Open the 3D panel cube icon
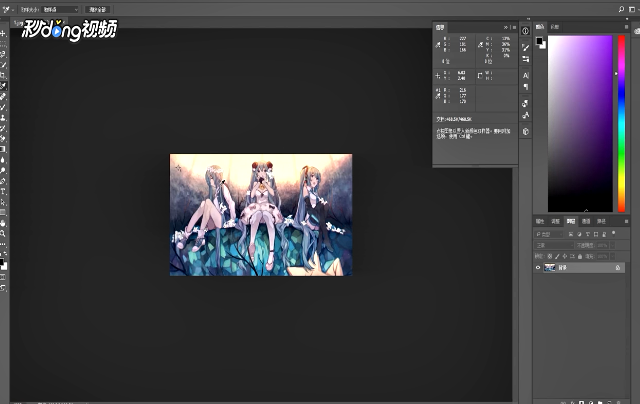This screenshot has height=404, width=640. [526, 131]
